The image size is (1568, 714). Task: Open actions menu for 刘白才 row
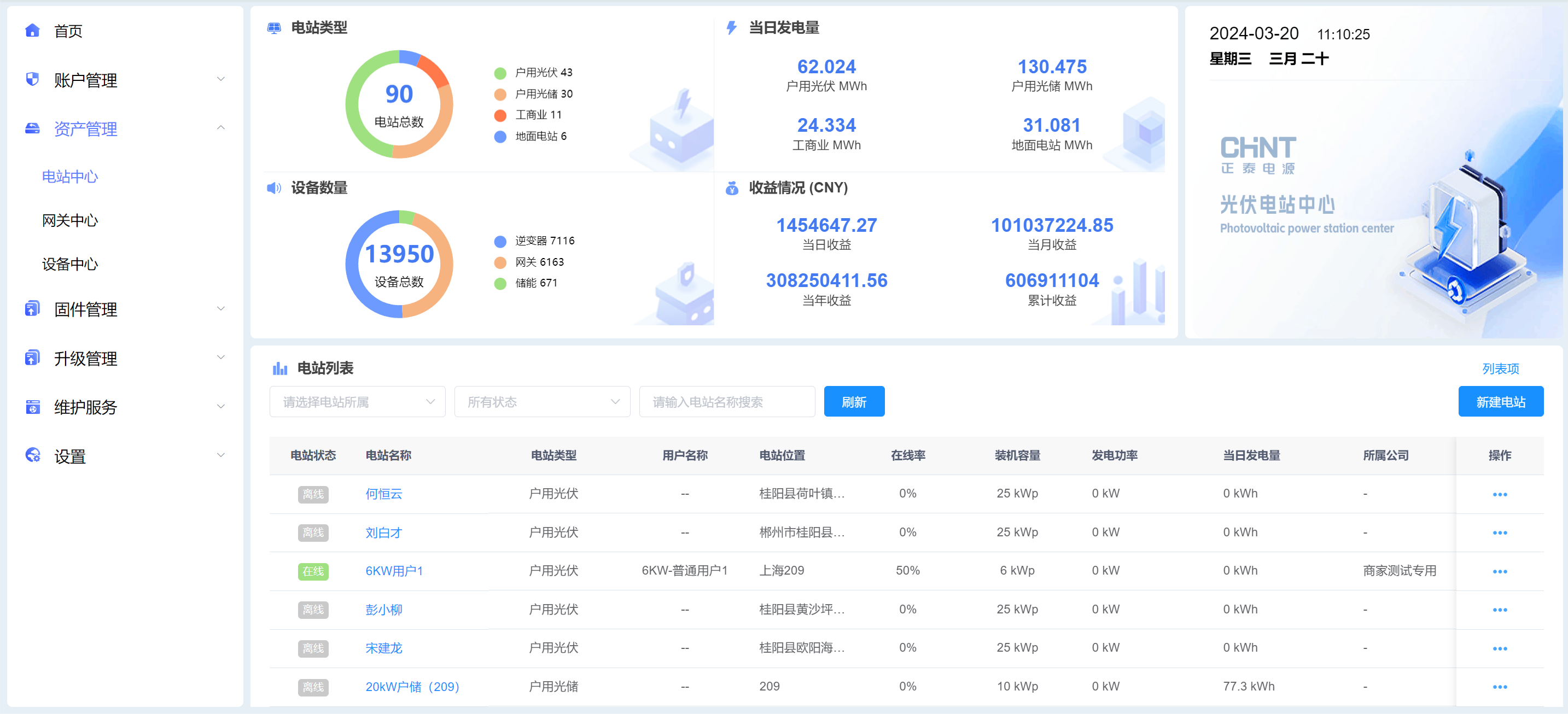(x=1499, y=532)
